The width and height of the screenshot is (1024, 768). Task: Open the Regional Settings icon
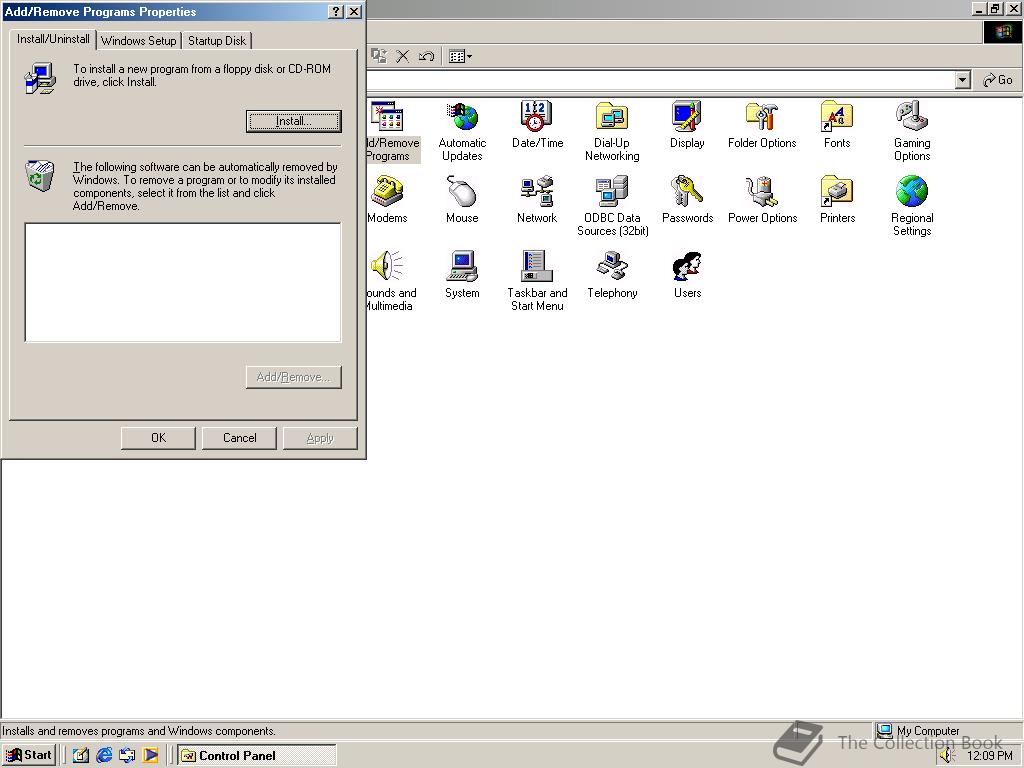tap(912, 206)
